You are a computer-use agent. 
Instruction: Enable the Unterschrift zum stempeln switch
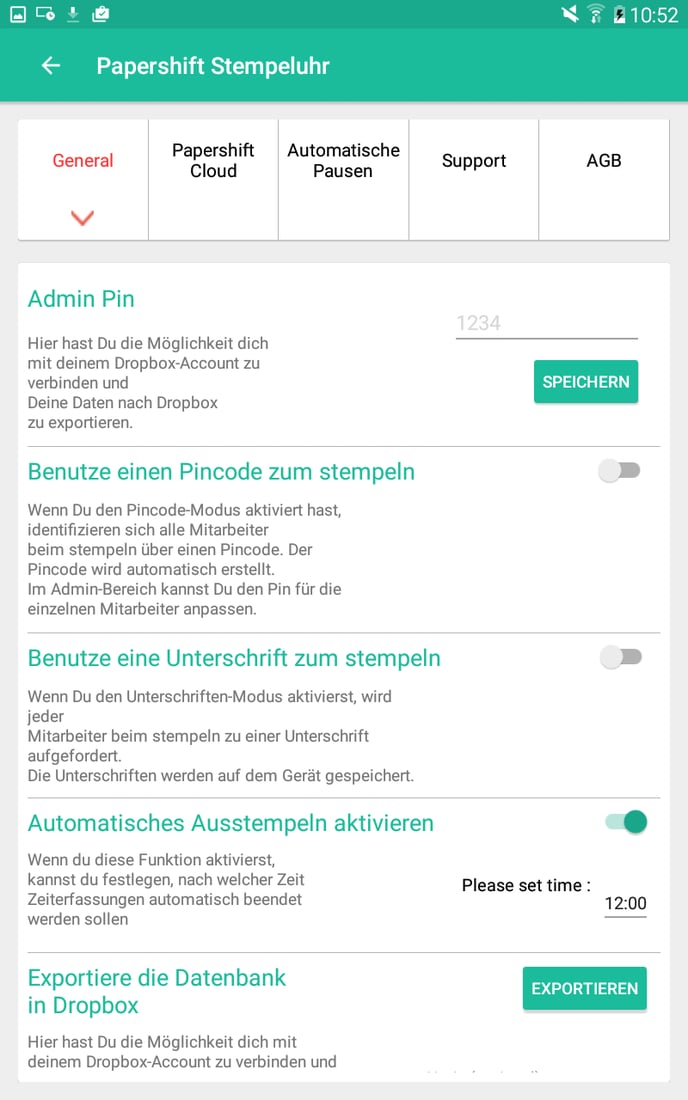click(x=620, y=657)
